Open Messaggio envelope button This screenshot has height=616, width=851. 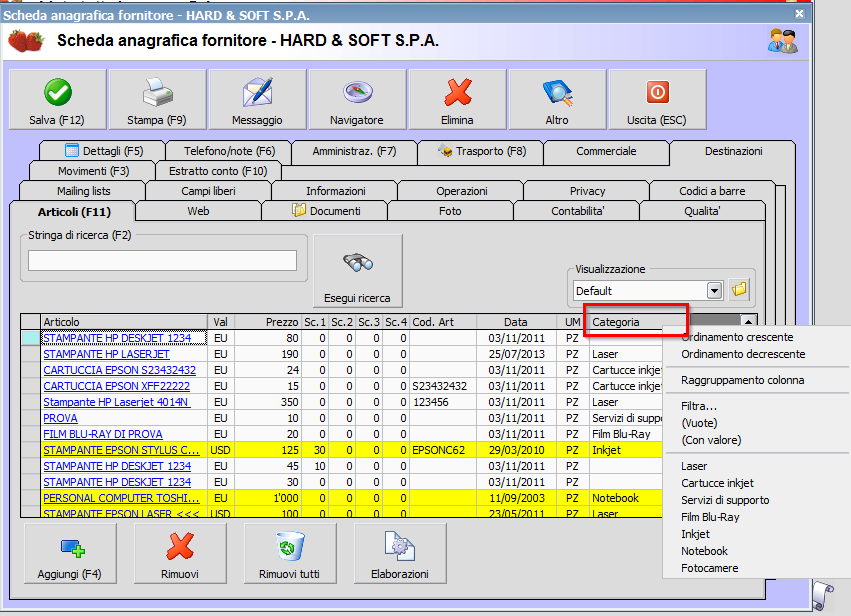[257, 99]
